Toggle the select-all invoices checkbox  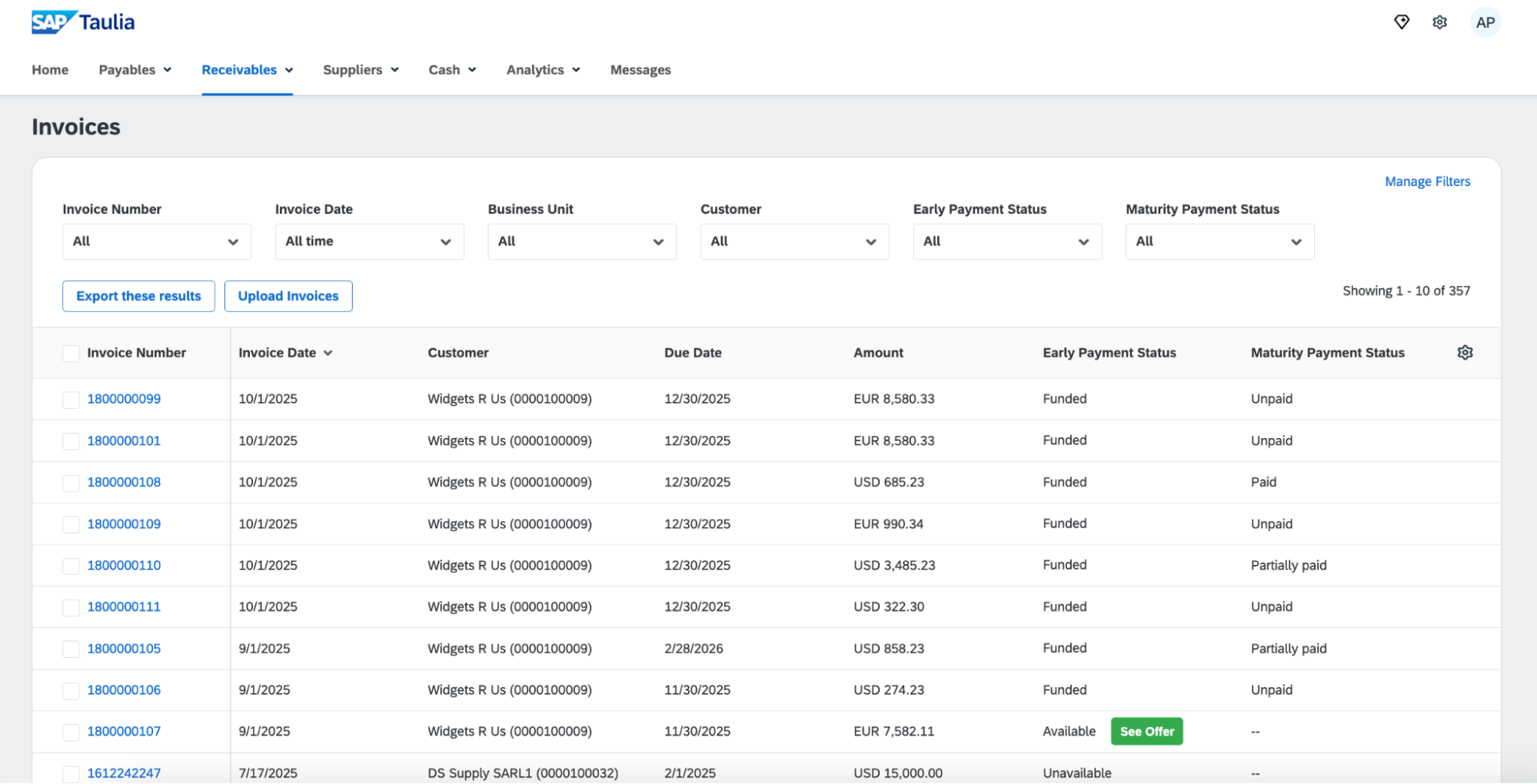tap(71, 353)
